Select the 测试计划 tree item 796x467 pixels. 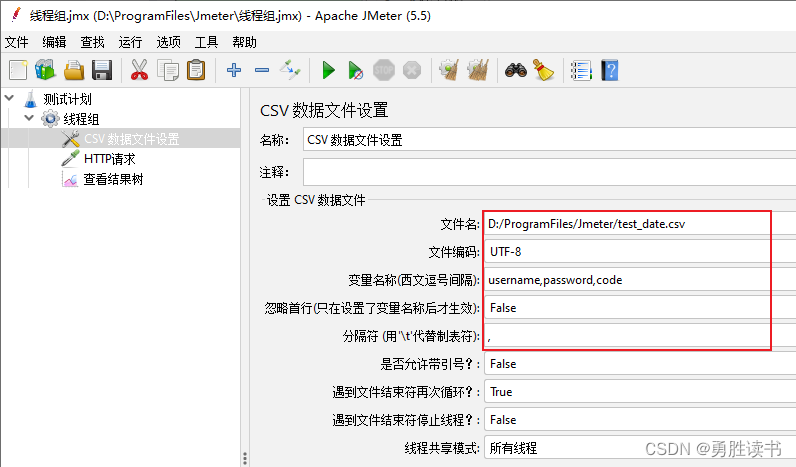pyautogui.click(x=68, y=99)
